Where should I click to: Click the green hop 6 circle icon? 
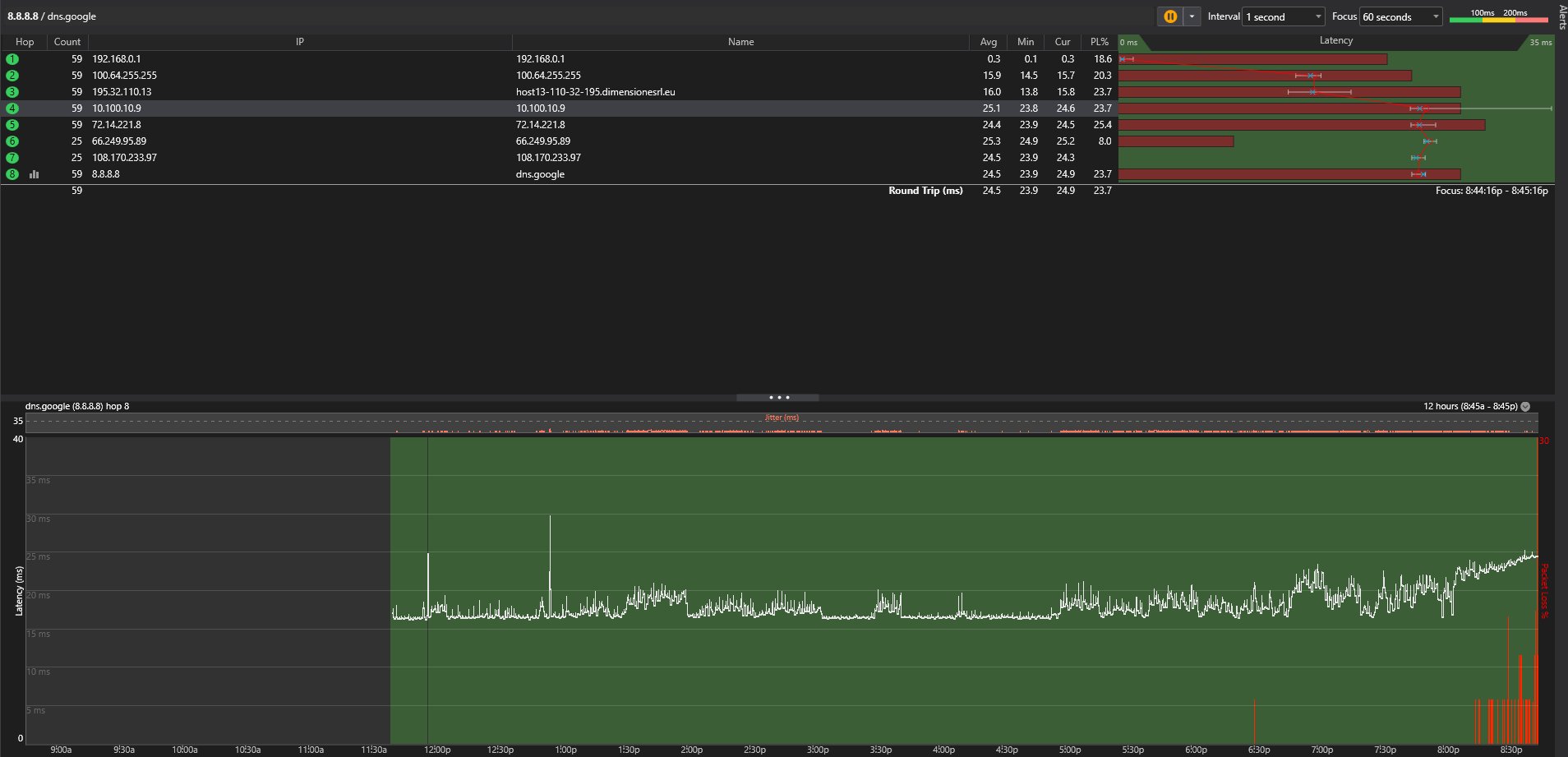12,141
